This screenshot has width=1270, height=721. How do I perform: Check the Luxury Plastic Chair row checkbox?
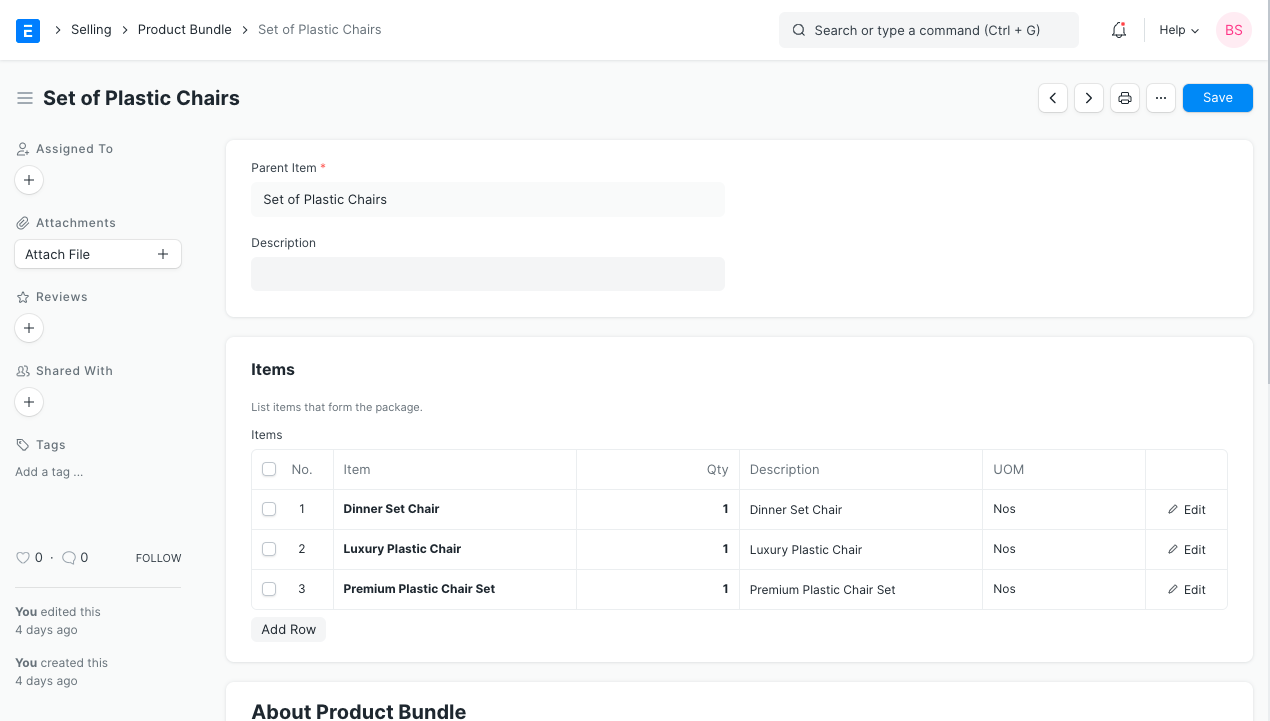269,549
